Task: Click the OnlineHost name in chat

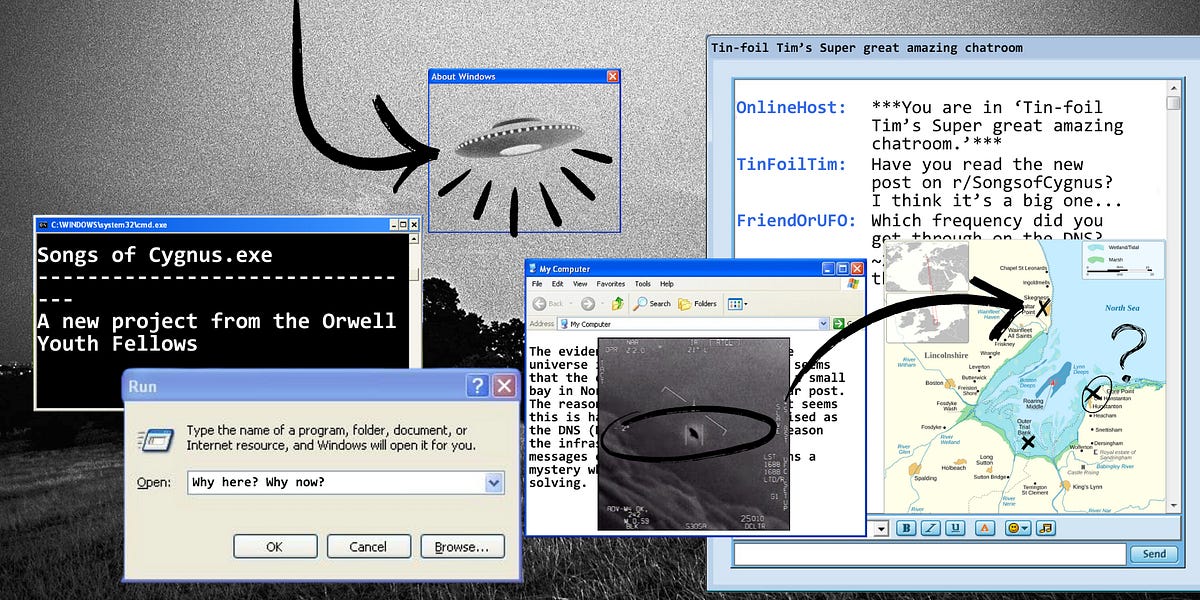Action: pos(791,108)
